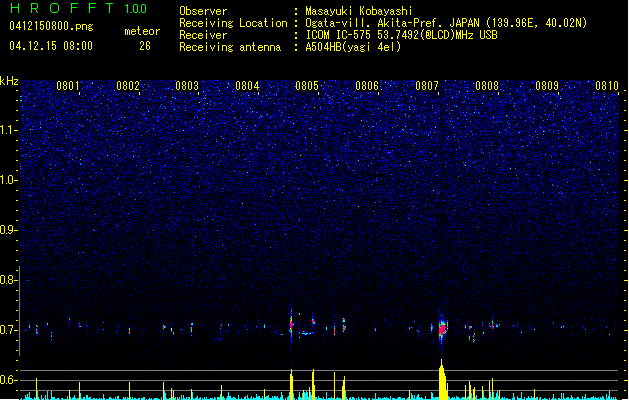The image size is (629, 400).
Task: Click the 0804 time marker
Action: tap(247, 86)
